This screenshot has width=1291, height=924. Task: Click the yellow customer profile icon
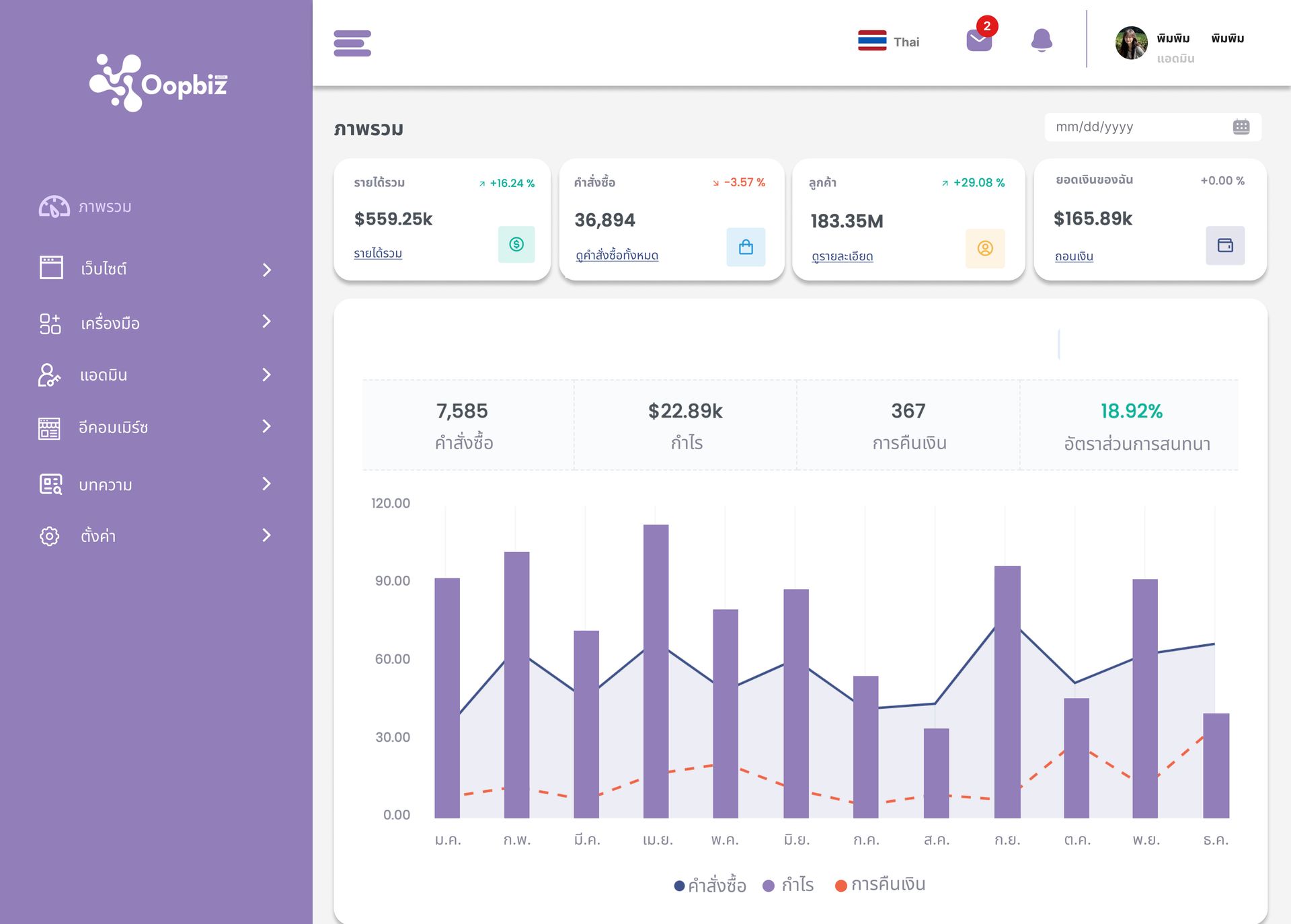tap(984, 248)
